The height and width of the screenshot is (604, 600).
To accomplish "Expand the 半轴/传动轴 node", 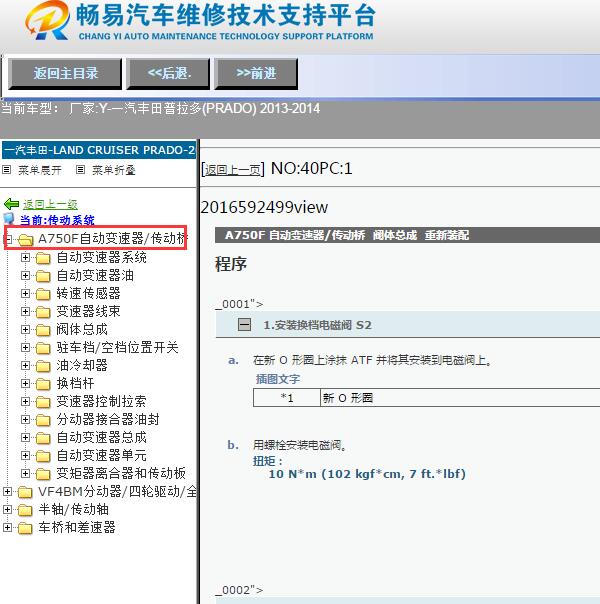I will pyautogui.click(x=7, y=509).
